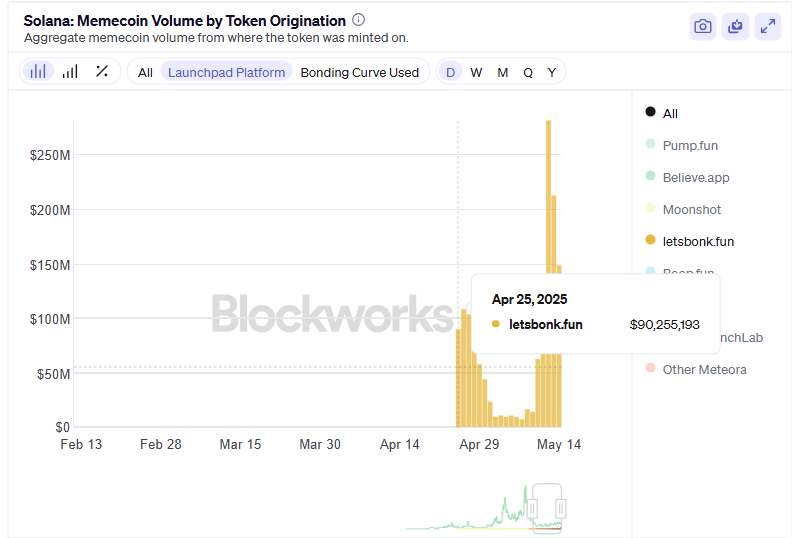
Task: Select the Launchpad Platform tab
Action: tap(226, 72)
